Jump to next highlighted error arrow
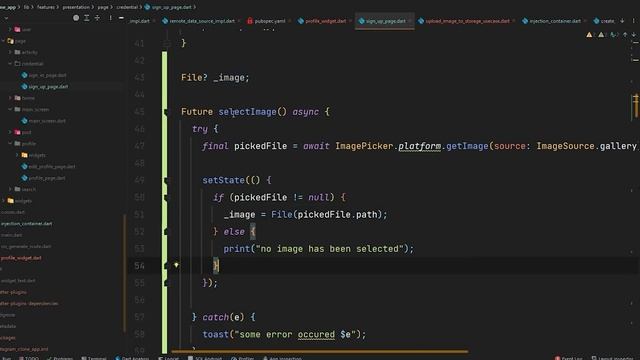This screenshot has height=360, width=640. point(633,35)
